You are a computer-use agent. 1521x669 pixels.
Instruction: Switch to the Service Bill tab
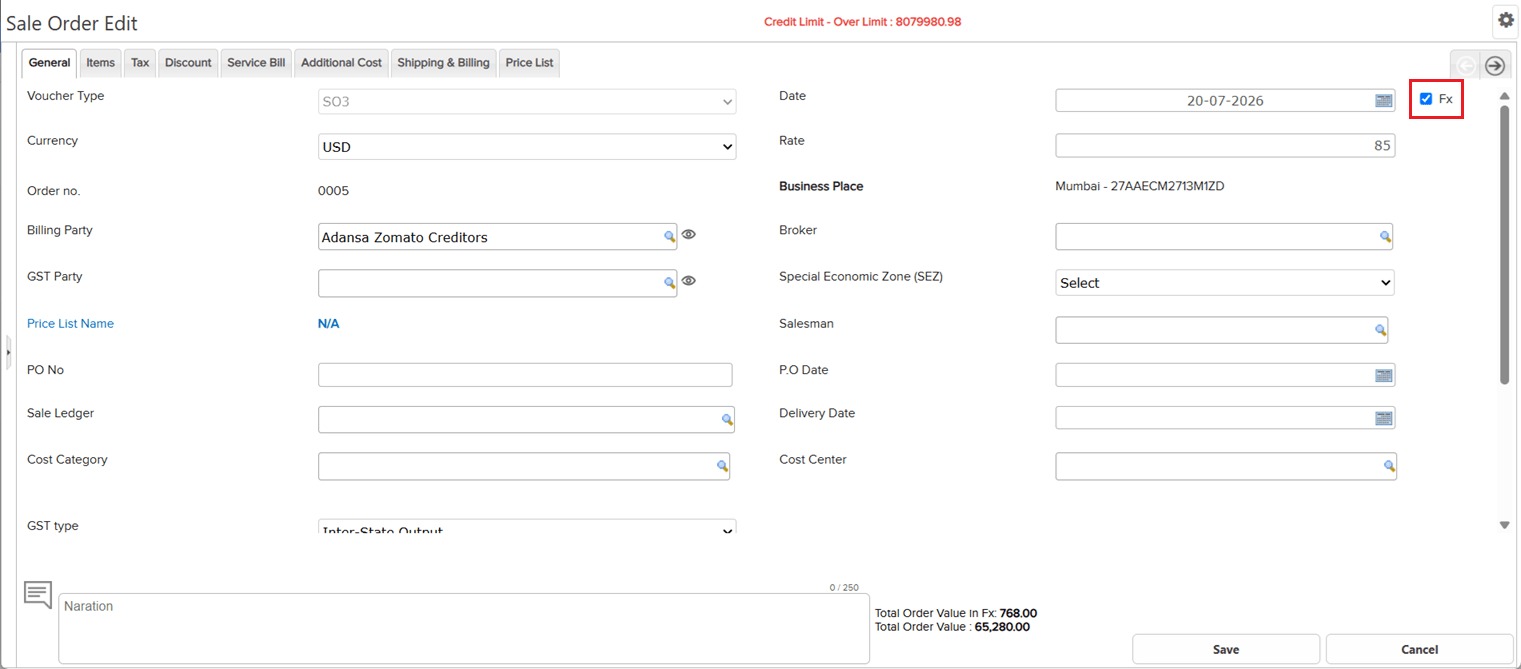point(256,63)
